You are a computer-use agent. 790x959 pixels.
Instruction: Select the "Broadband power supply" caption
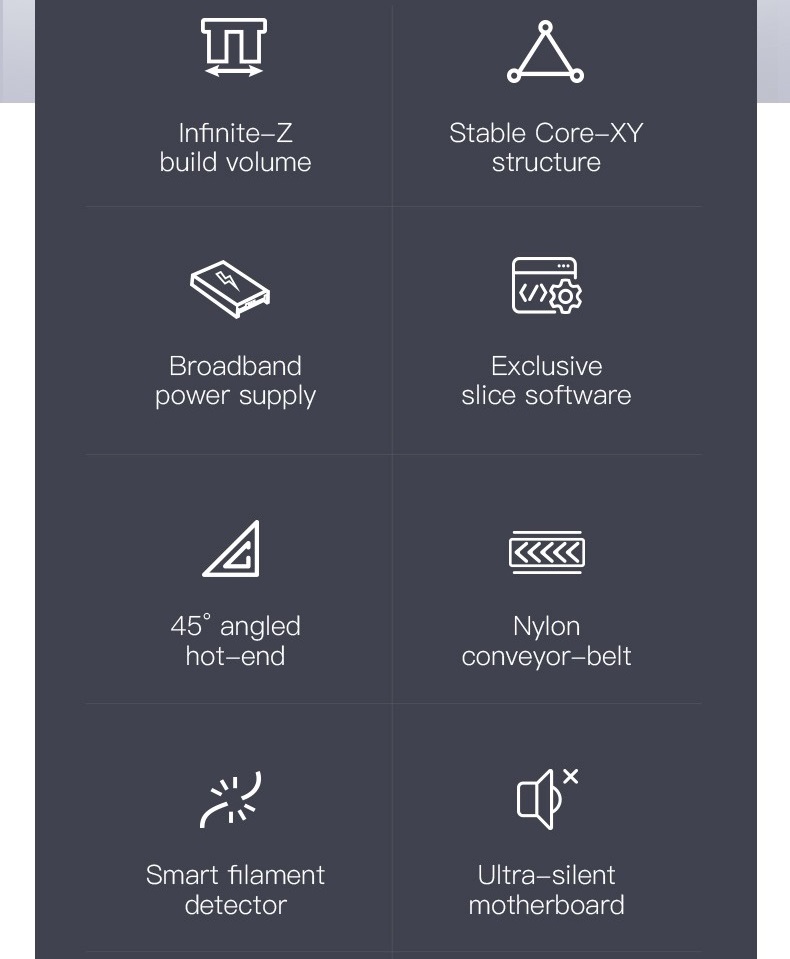tap(235, 381)
